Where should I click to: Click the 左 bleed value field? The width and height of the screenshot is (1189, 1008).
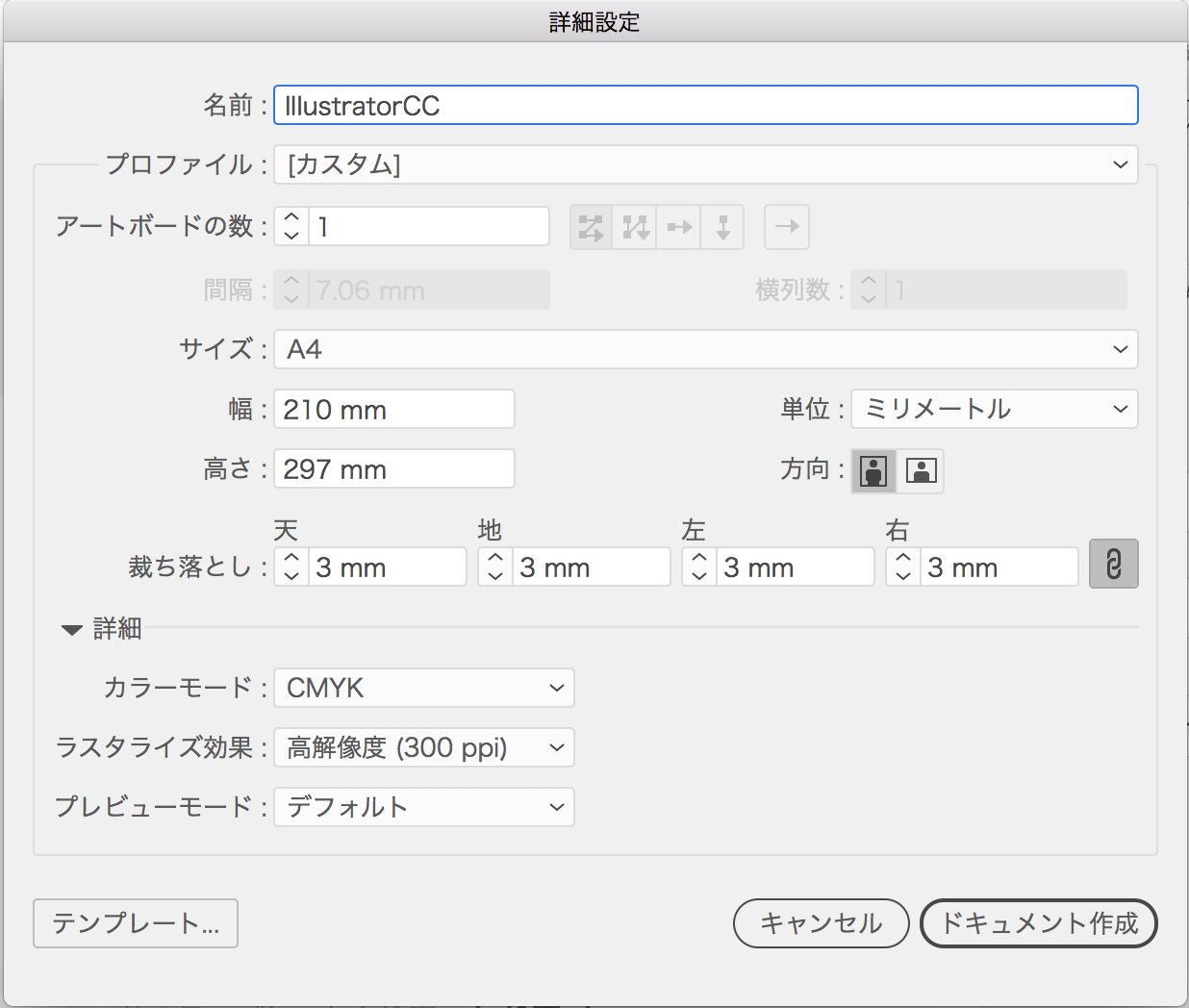point(796,567)
